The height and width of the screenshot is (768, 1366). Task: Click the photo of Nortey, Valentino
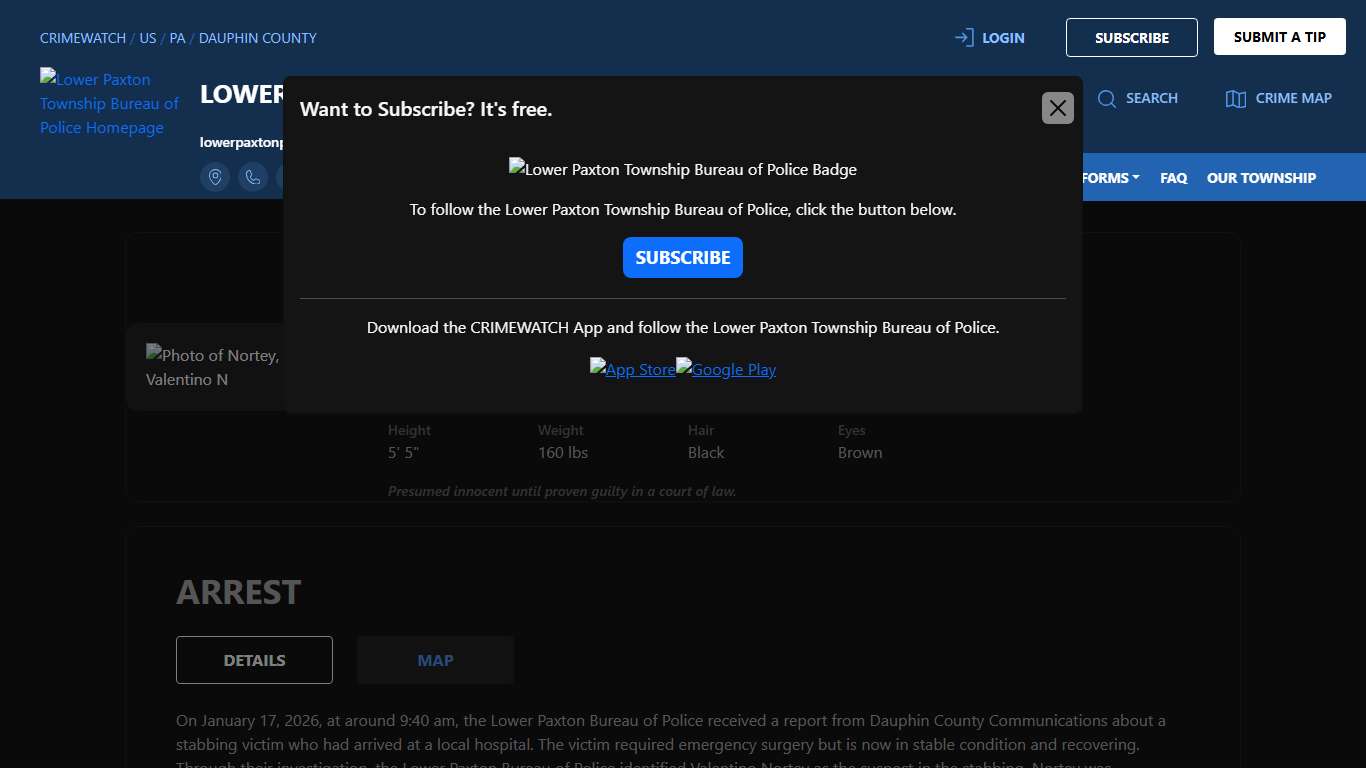click(212, 367)
